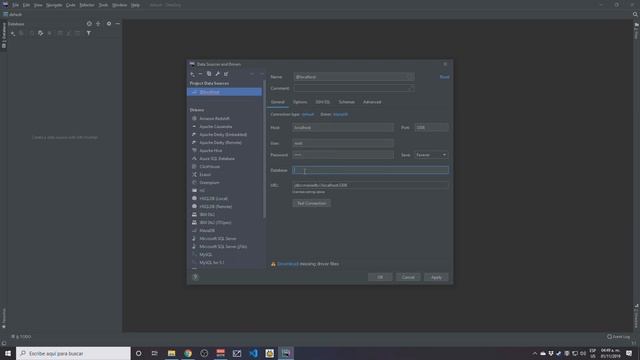Switch to the SSH/SSL tab
The image size is (640, 360).
322,102
